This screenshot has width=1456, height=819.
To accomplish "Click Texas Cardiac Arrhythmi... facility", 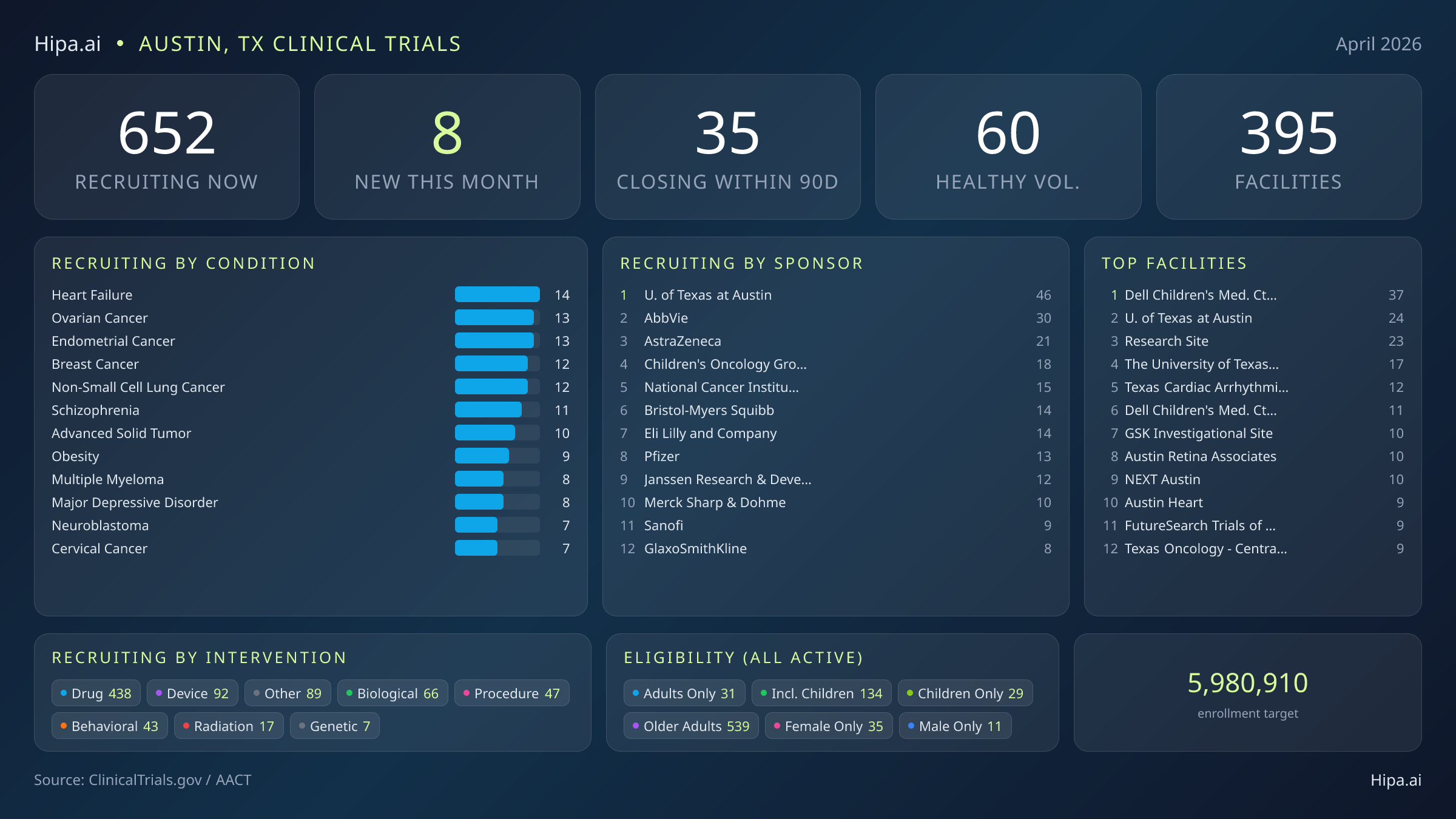I will [1253, 387].
